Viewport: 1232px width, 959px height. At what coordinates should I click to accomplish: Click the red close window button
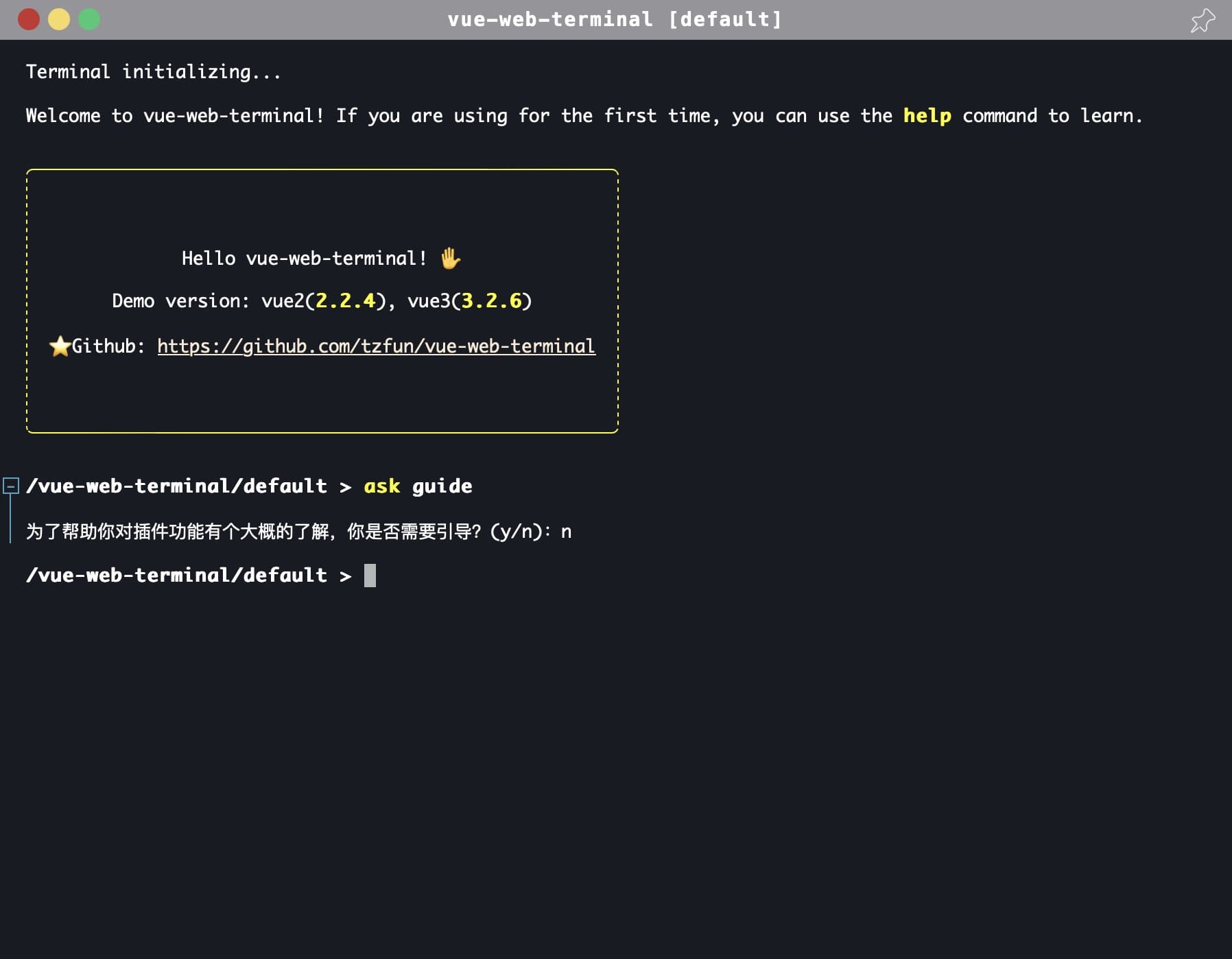(29, 19)
